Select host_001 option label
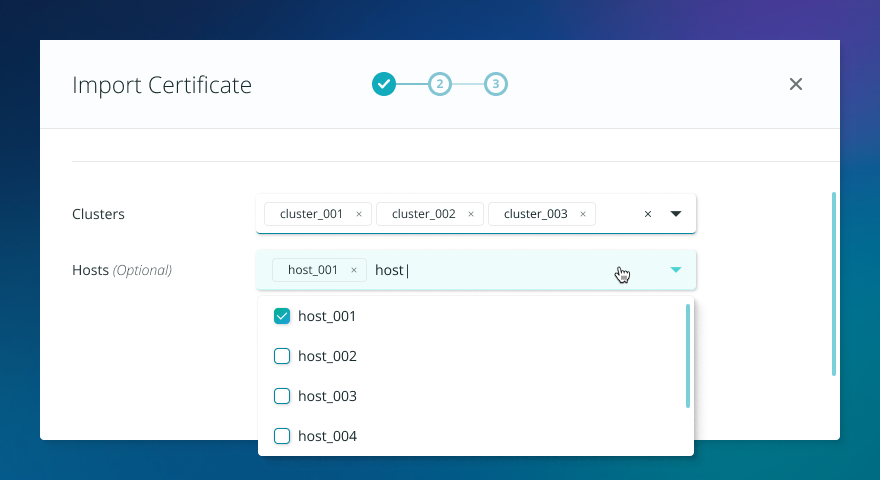880x480 pixels. (x=327, y=316)
